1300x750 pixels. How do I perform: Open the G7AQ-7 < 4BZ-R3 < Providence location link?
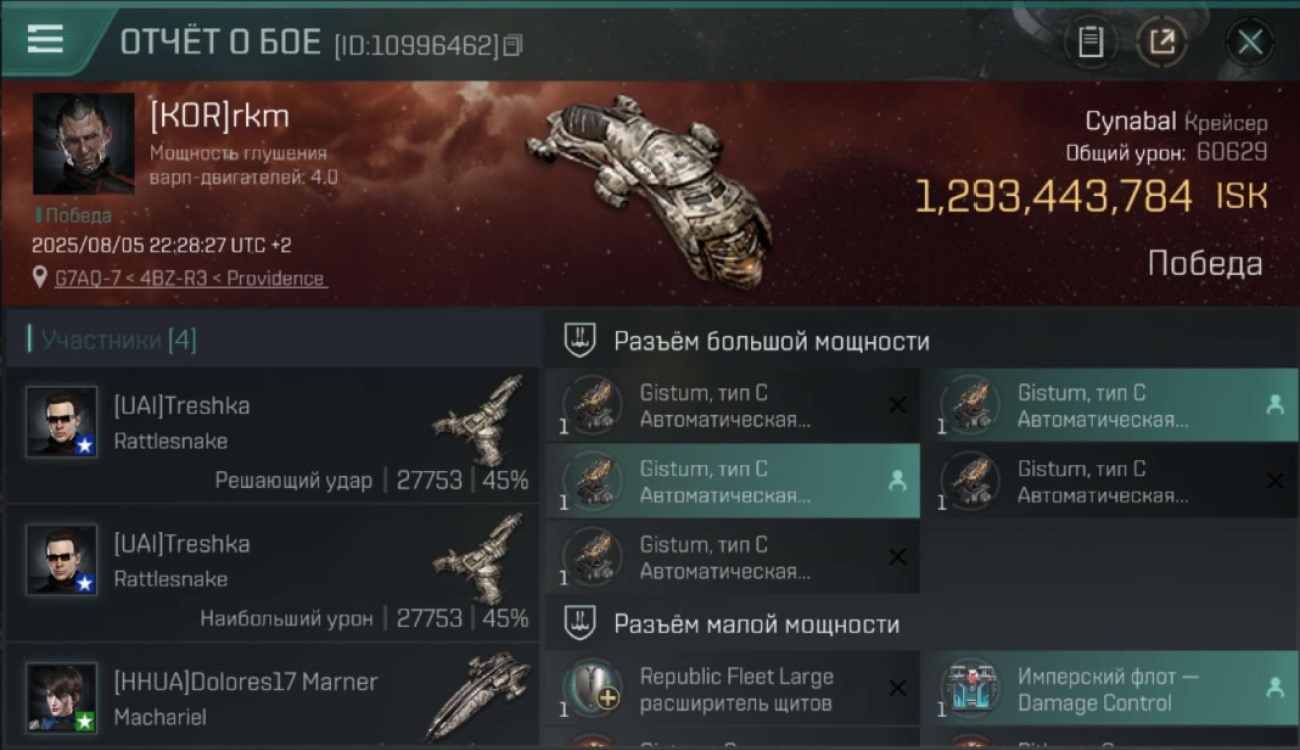[190, 278]
